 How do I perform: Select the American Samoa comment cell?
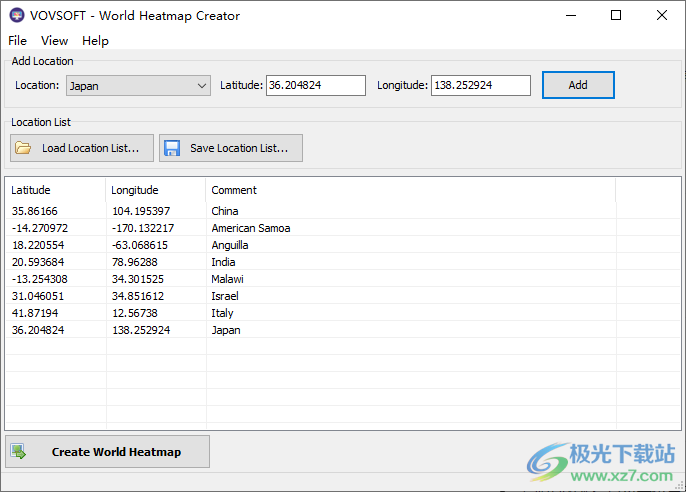pyautogui.click(x=251, y=228)
